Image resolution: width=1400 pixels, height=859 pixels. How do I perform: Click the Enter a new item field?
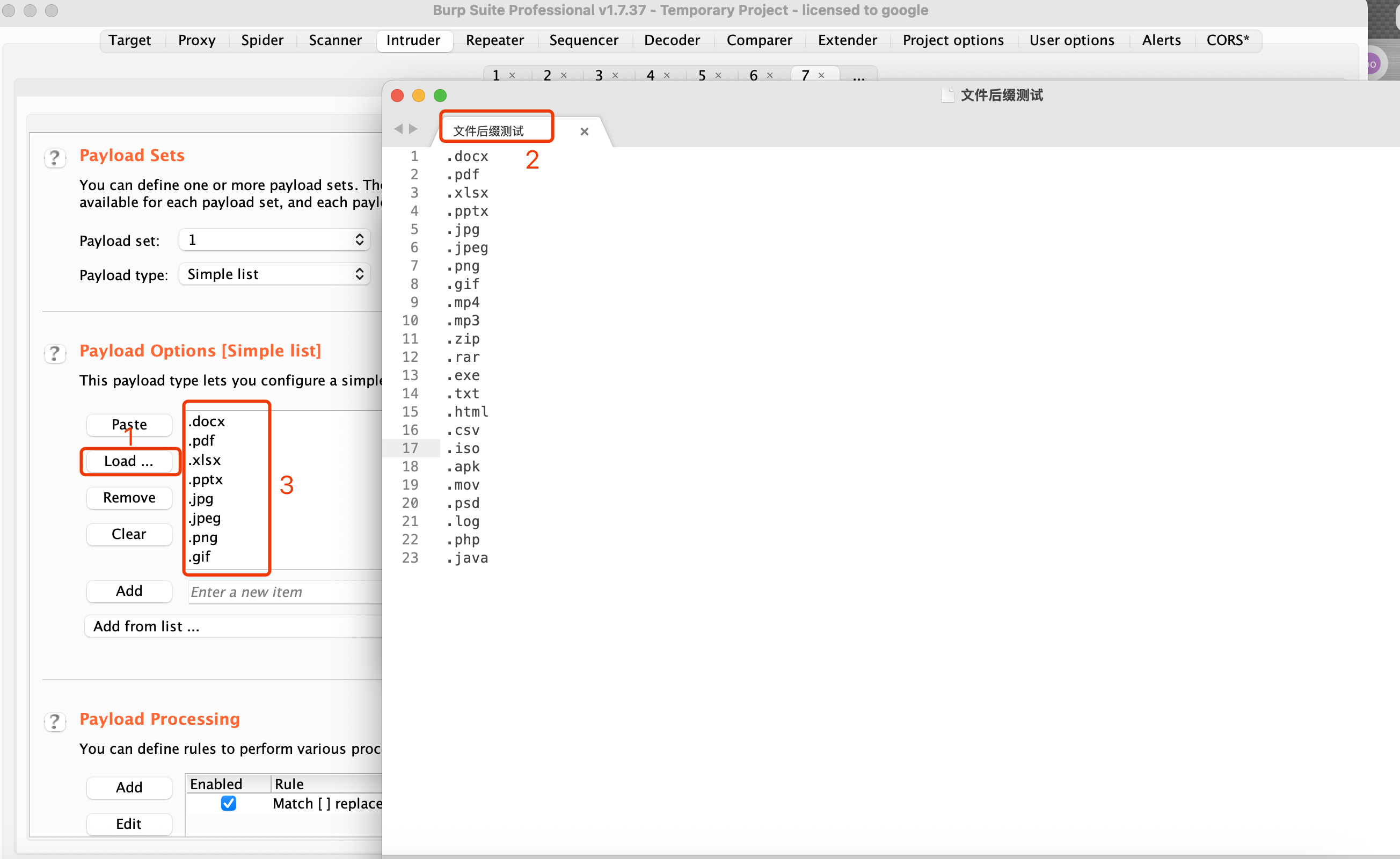[x=284, y=592]
